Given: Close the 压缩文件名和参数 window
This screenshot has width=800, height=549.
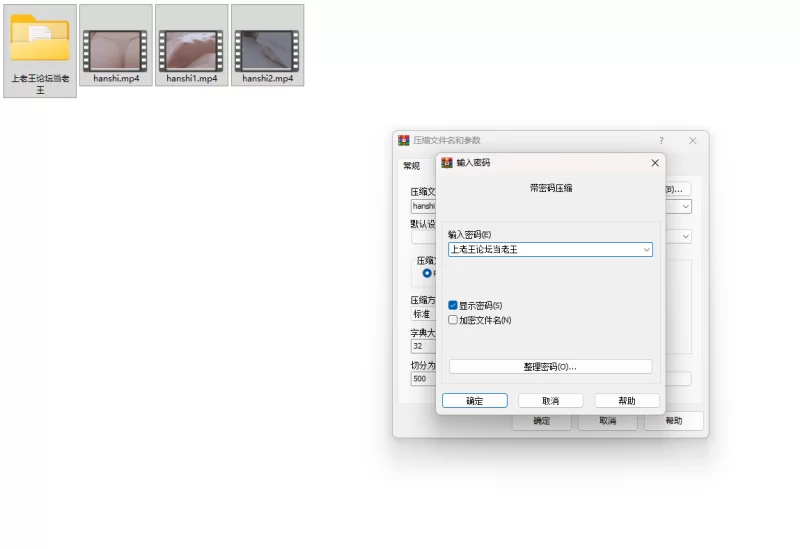Looking at the screenshot, I should click(692, 140).
